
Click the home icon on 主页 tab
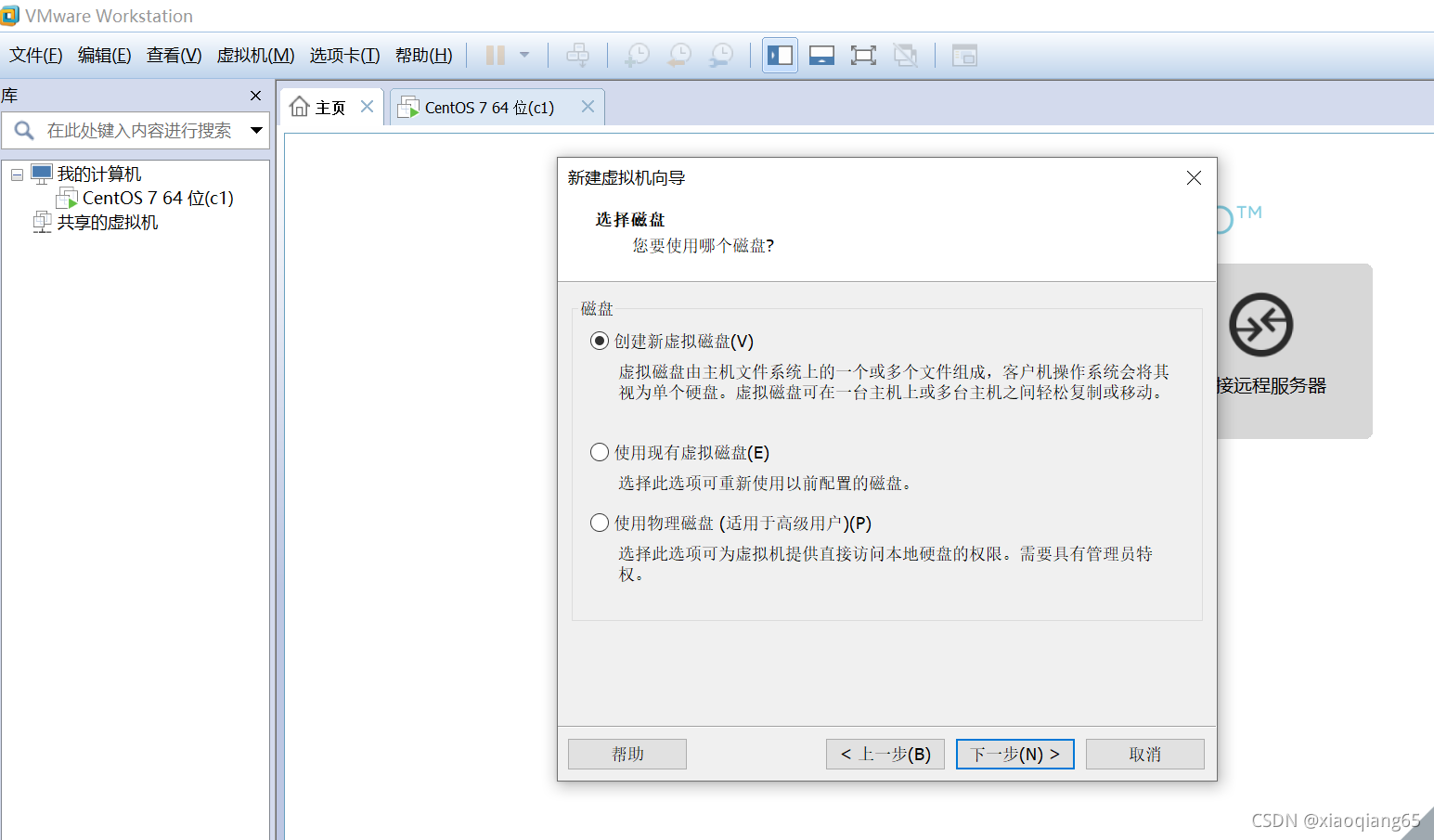(299, 107)
